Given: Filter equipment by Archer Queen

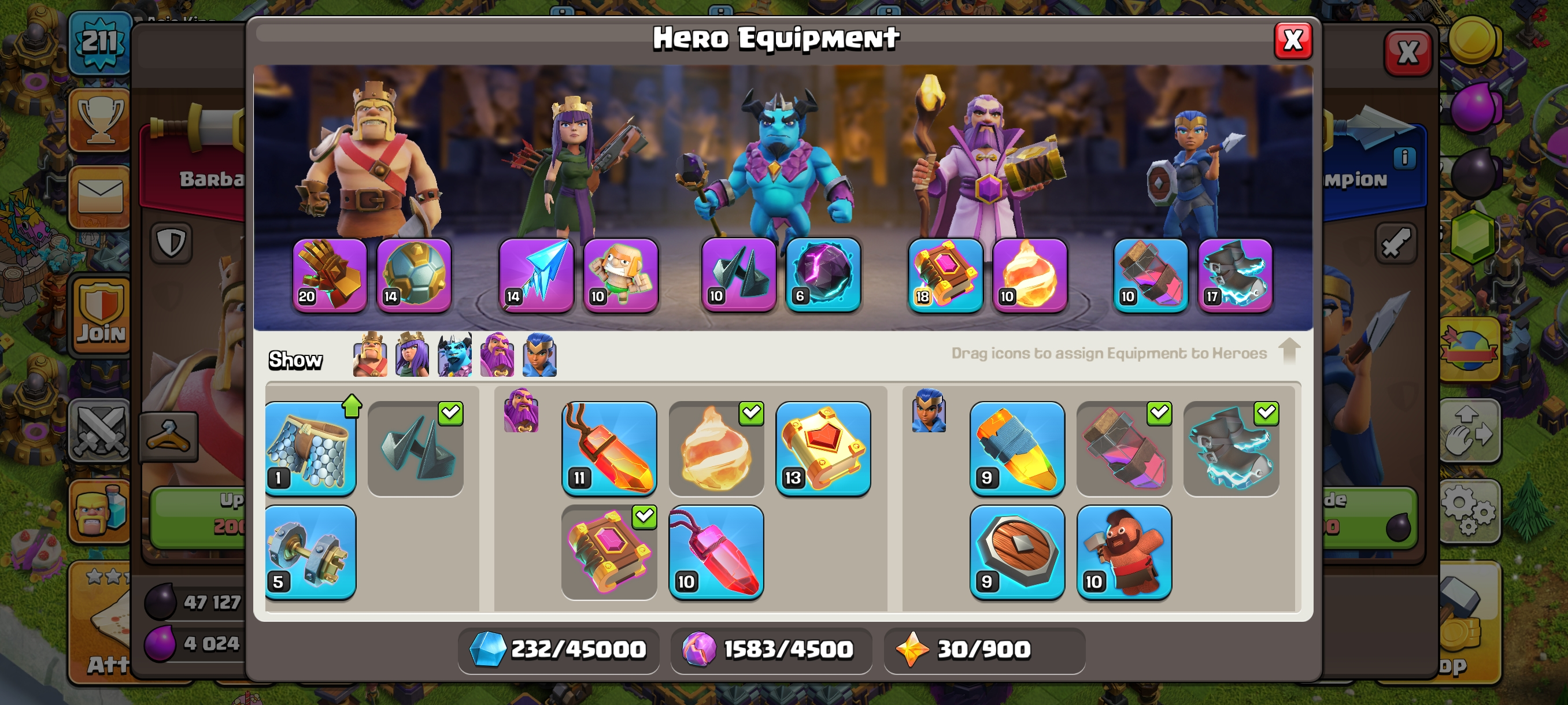Looking at the screenshot, I should click(412, 355).
